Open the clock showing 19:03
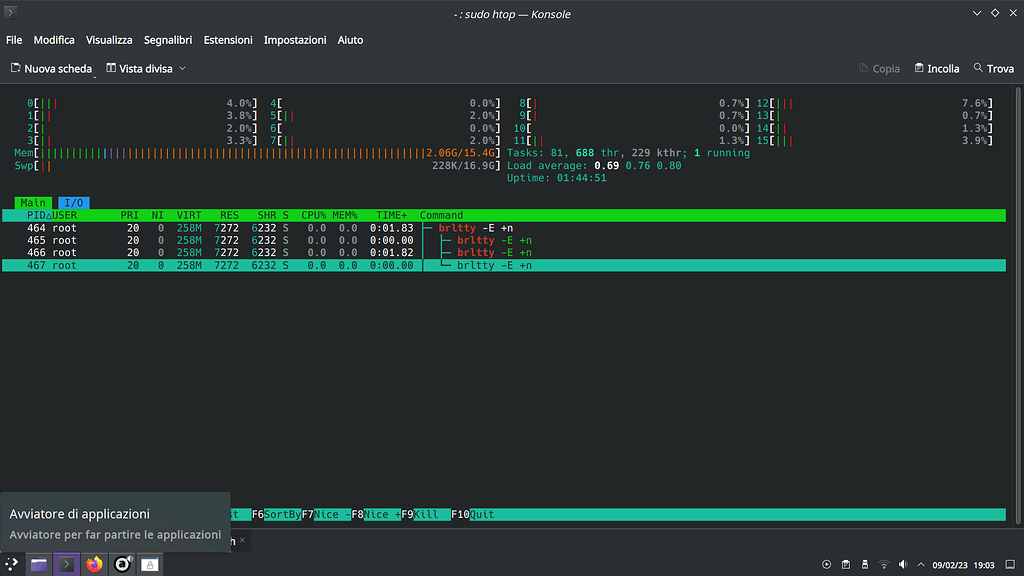This screenshot has width=1024, height=576. coord(963,565)
